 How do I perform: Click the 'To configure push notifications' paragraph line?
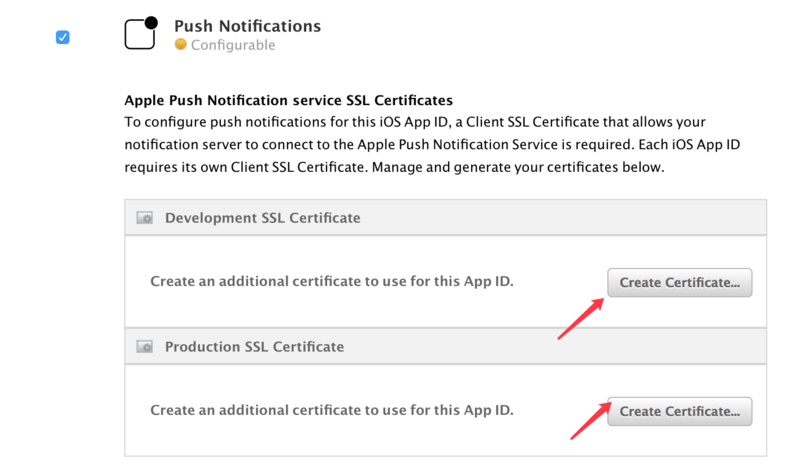click(415, 122)
